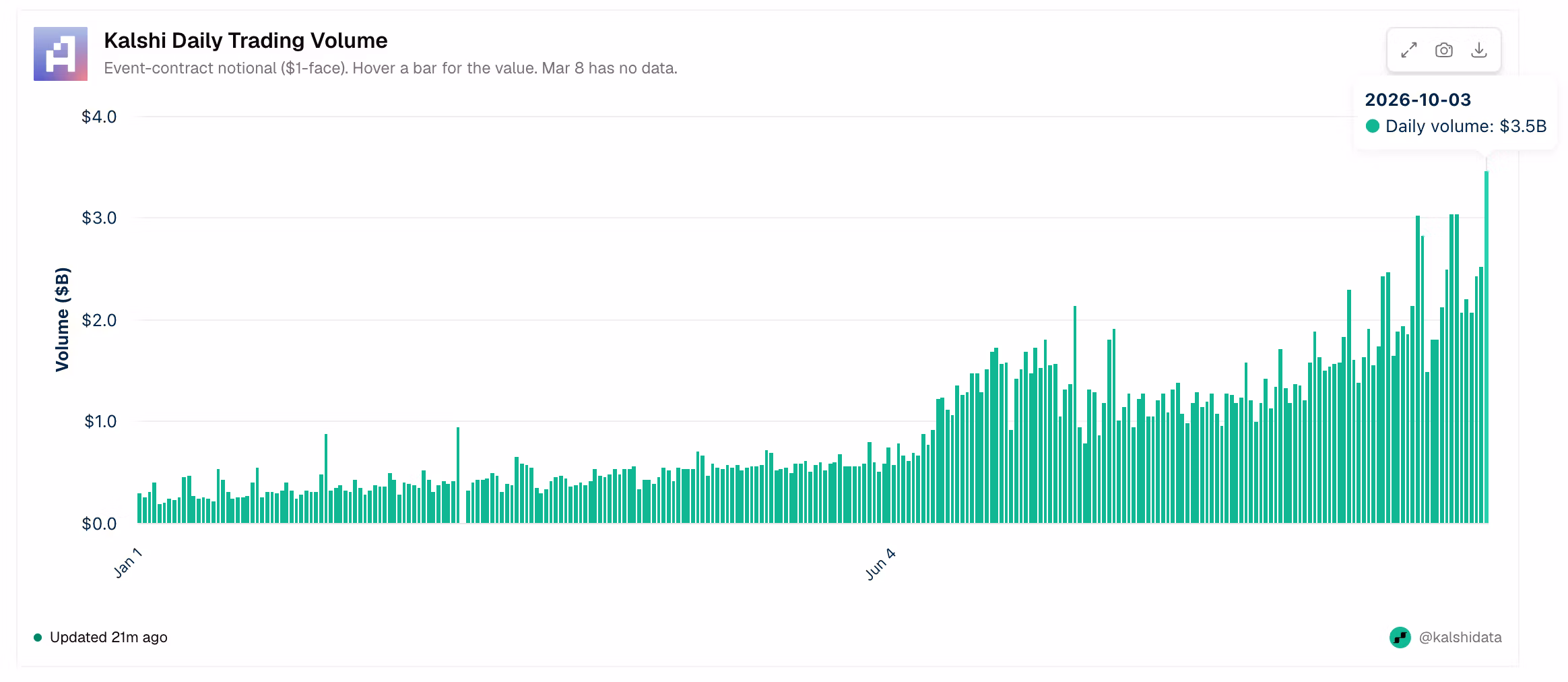
Task: Click the 'Jun 4' x-axis label
Action: tap(880, 565)
